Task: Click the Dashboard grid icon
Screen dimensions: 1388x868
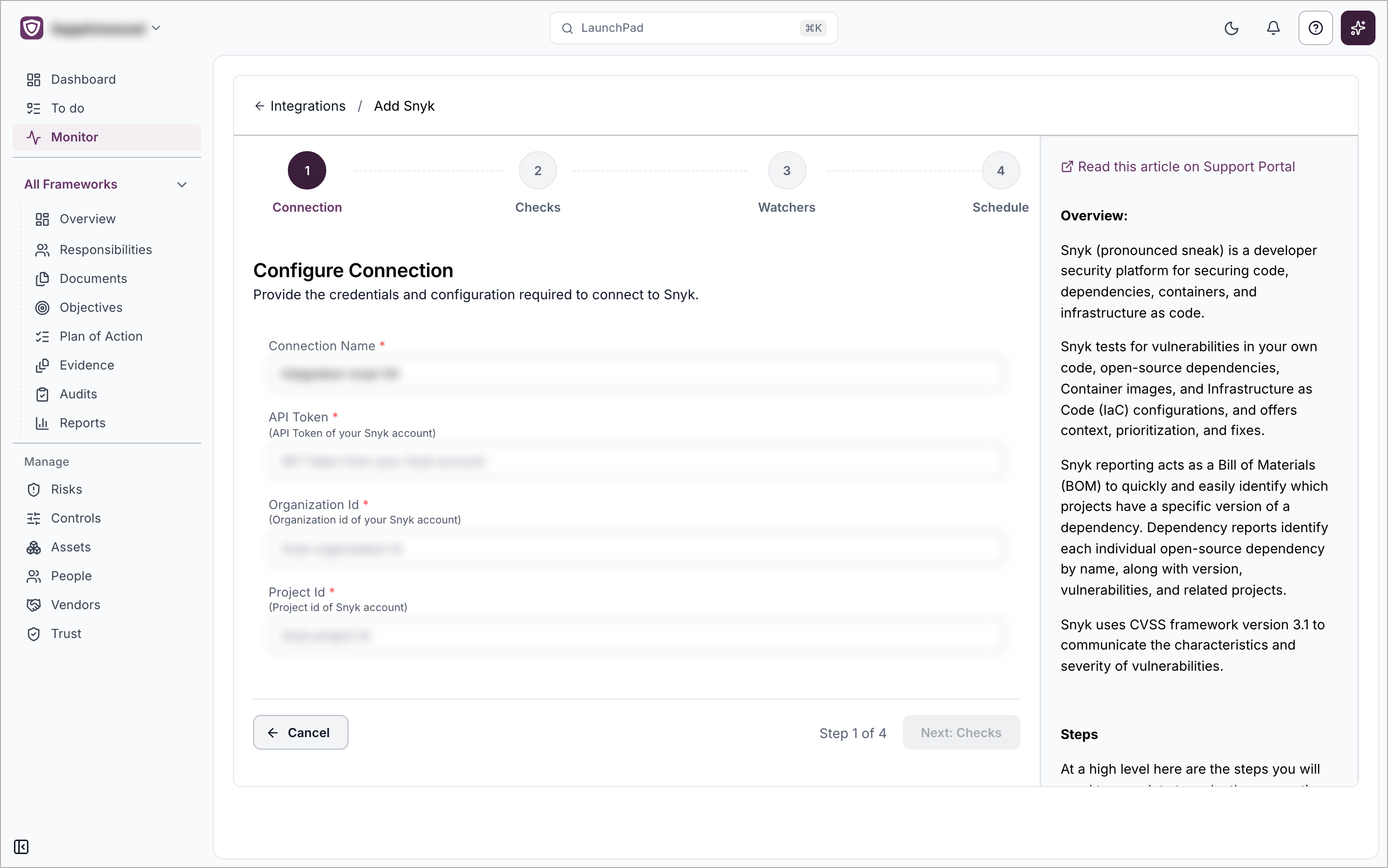Action: point(34,79)
